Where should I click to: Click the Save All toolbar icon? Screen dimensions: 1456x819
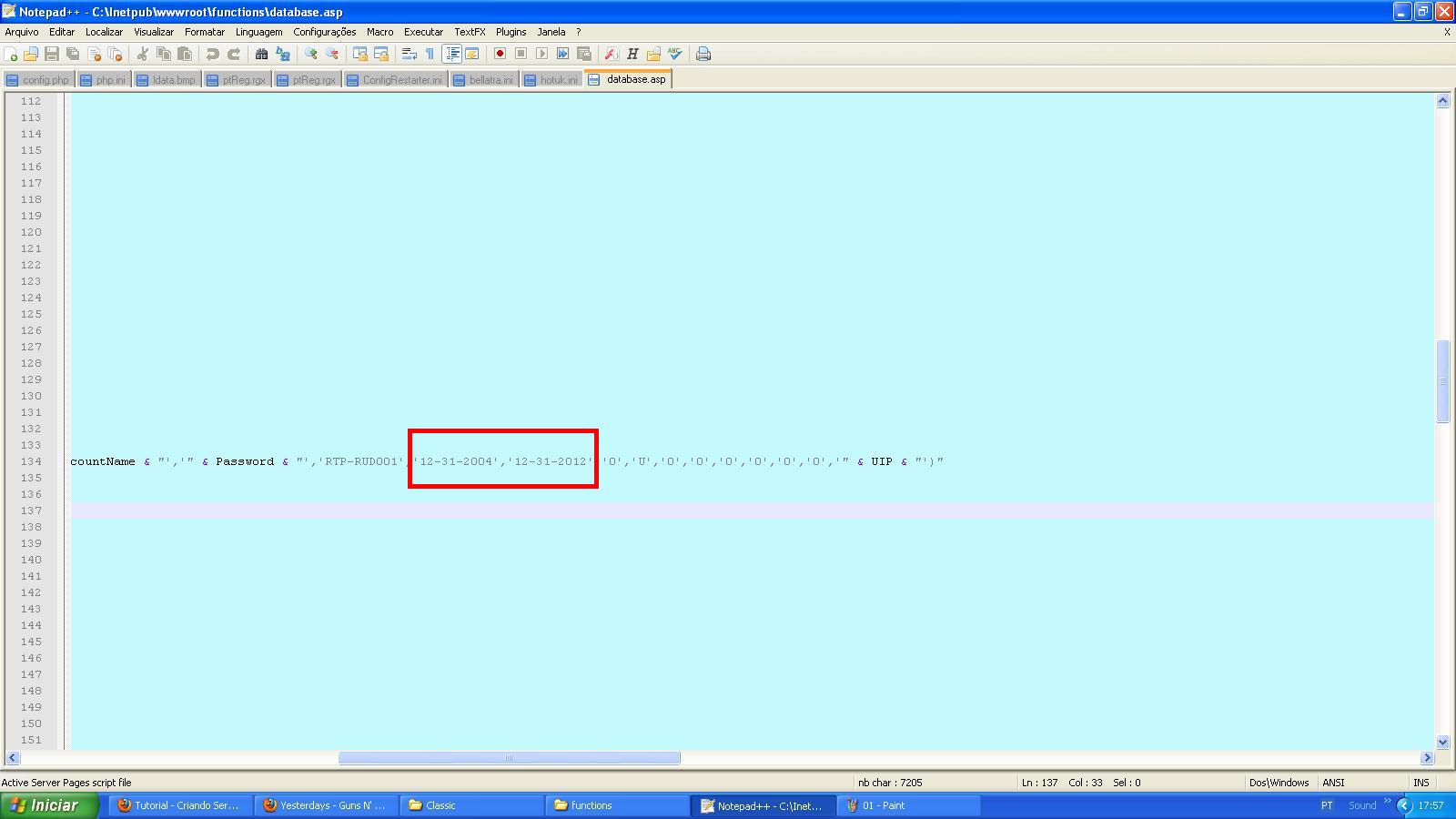pos(73,54)
